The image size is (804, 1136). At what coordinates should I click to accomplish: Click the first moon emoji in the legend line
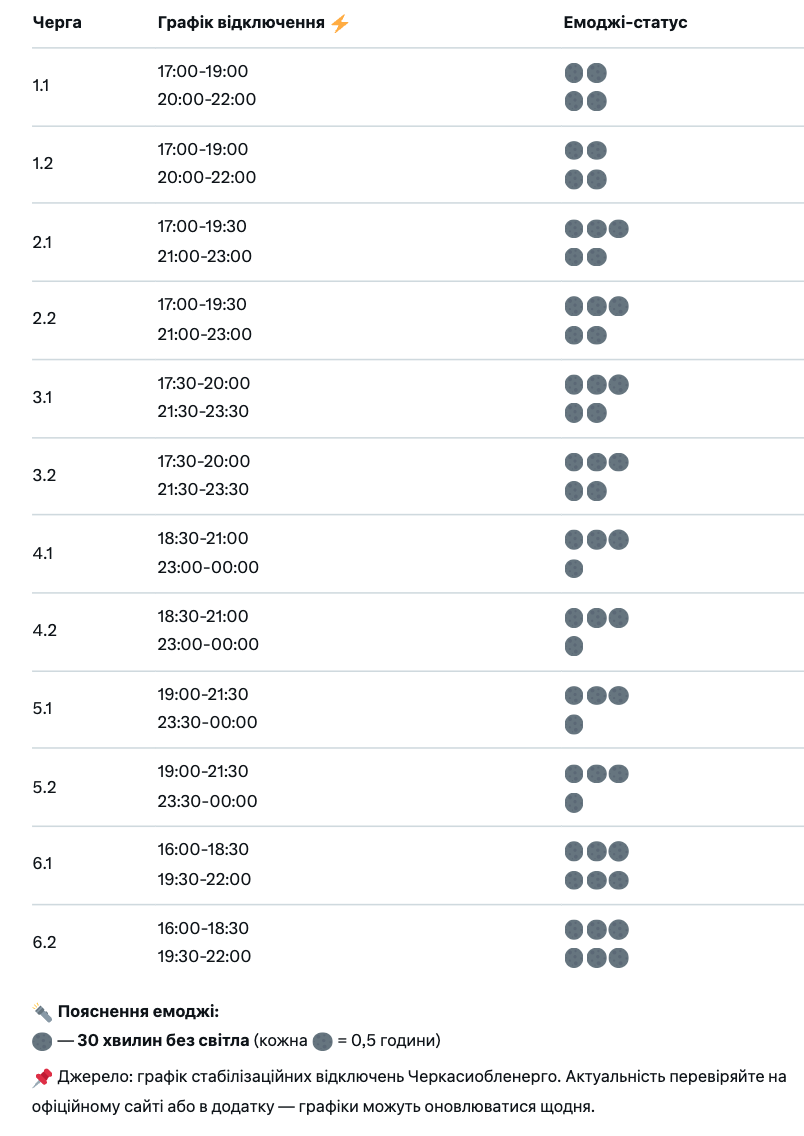(42, 1042)
